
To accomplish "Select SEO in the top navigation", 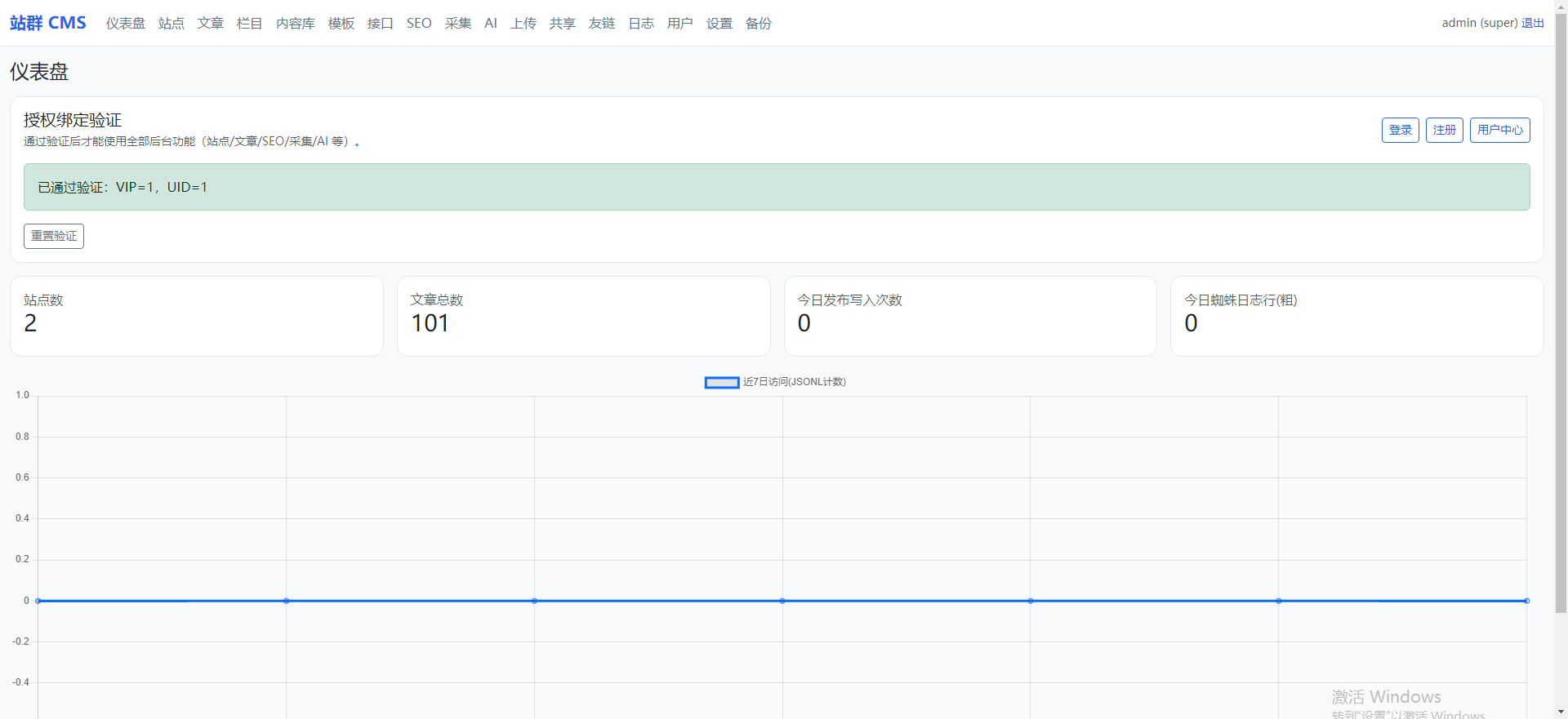I will [x=419, y=24].
